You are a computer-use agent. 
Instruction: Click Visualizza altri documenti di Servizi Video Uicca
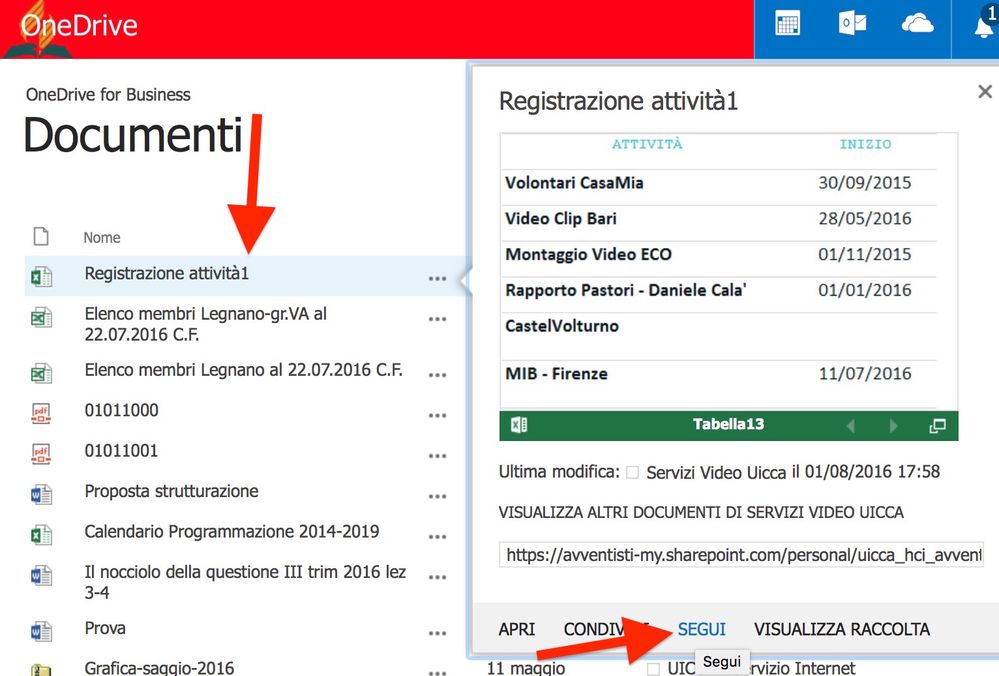pyautogui.click(x=701, y=512)
